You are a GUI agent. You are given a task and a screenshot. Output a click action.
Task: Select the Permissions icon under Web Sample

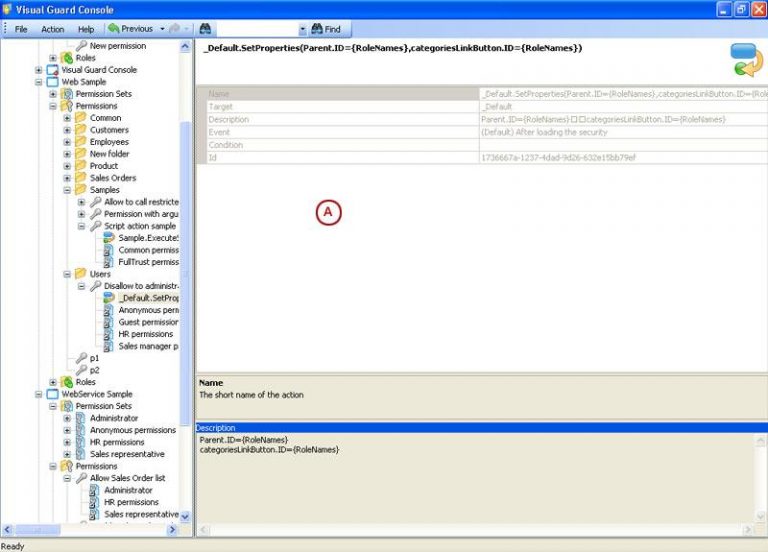pyautogui.click(x=67, y=106)
